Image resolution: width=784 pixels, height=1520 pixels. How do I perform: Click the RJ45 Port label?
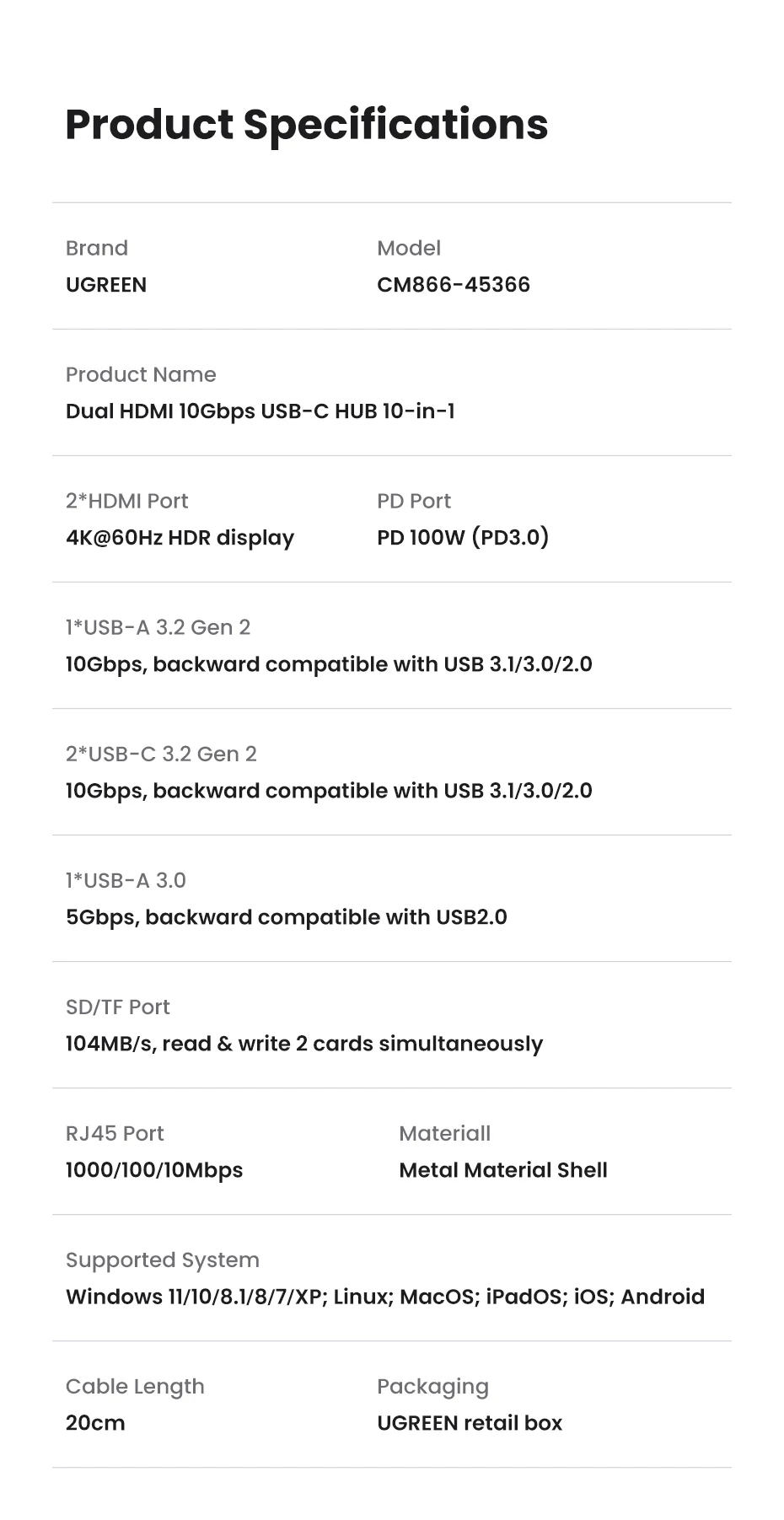point(115,1133)
